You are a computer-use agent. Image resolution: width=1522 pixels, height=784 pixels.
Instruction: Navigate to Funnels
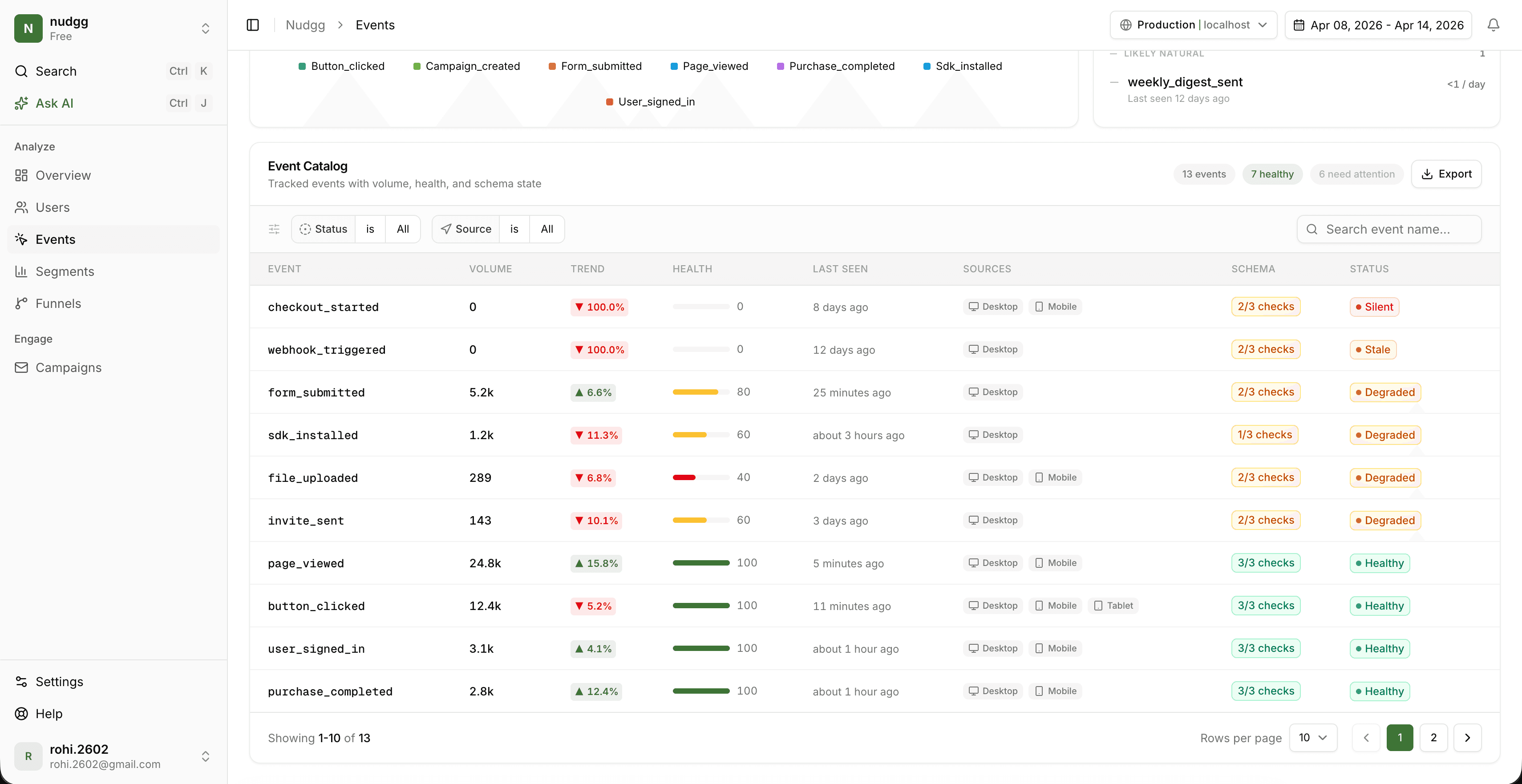coord(113,303)
